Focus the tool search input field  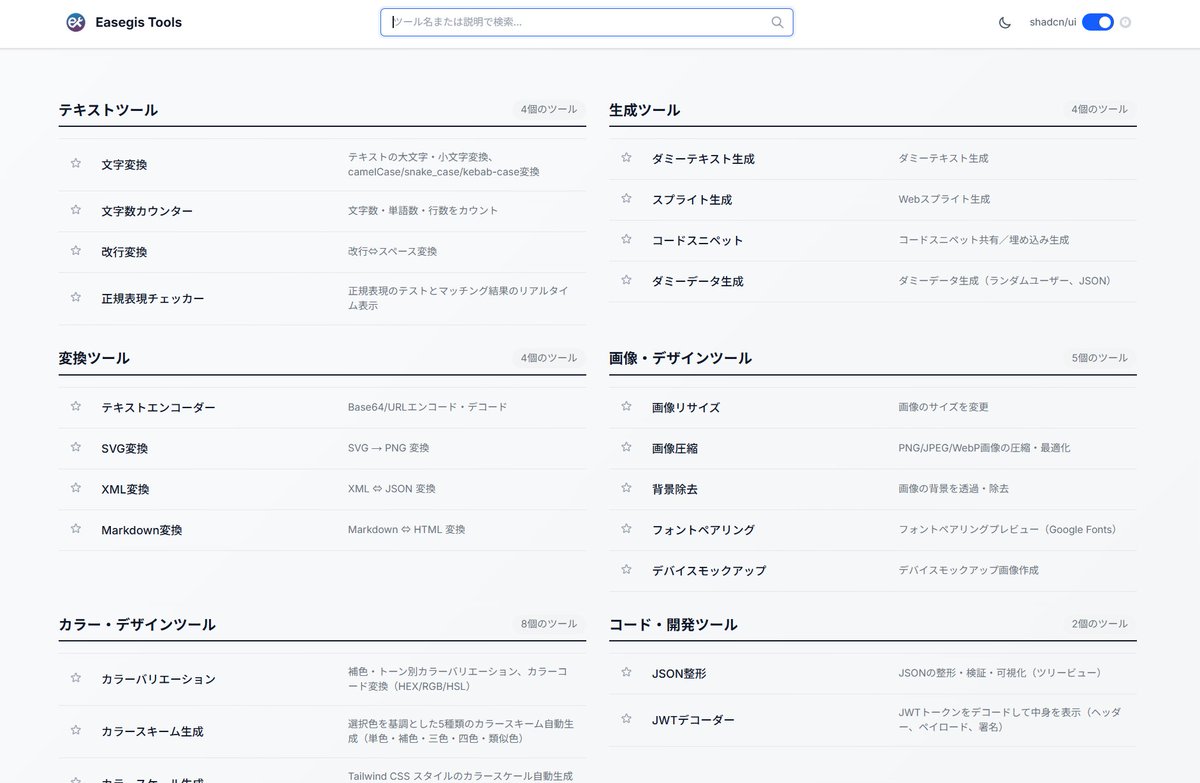[587, 22]
